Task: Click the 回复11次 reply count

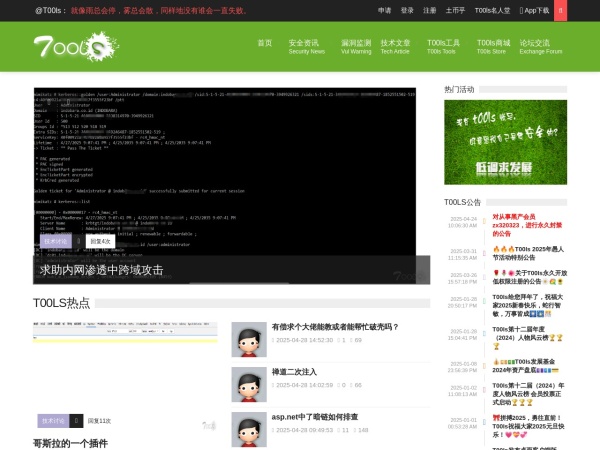Action: point(99,421)
